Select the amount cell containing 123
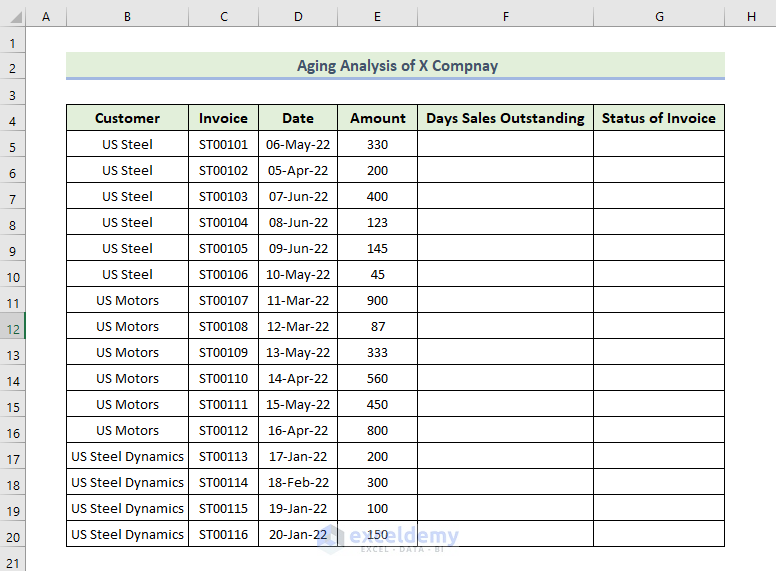 point(377,222)
